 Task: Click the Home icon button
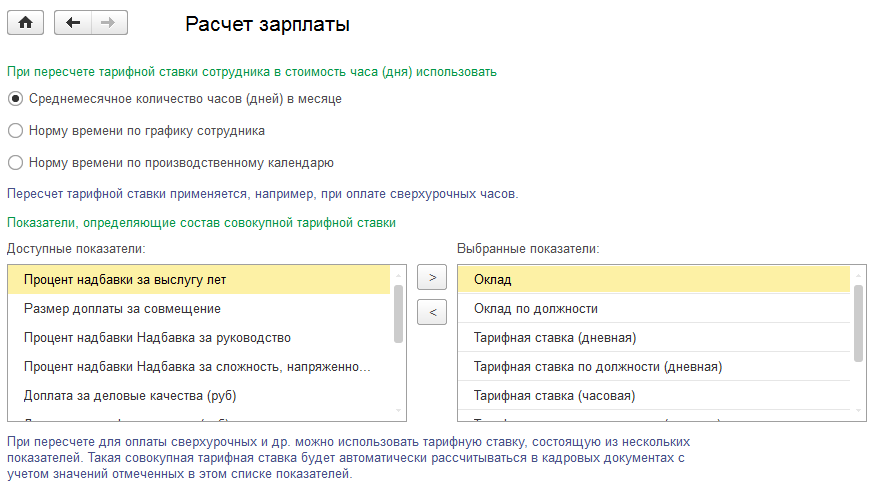tap(25, 24)
